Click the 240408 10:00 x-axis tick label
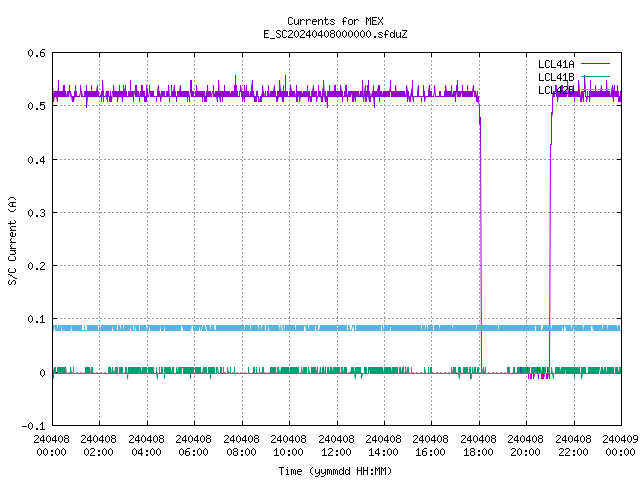640x480 pixels. tap(288, 445)
